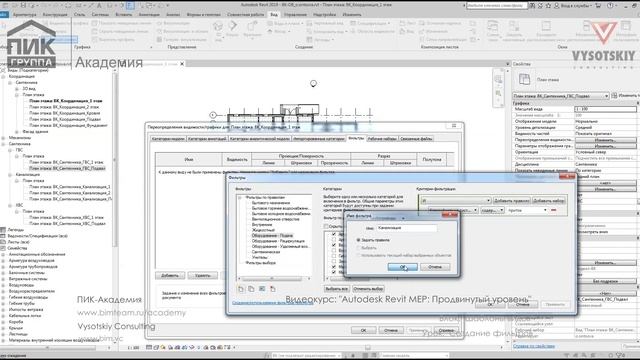Open steering wheel on navigation bar
640x360 pixels.
[x=498, y=80]
